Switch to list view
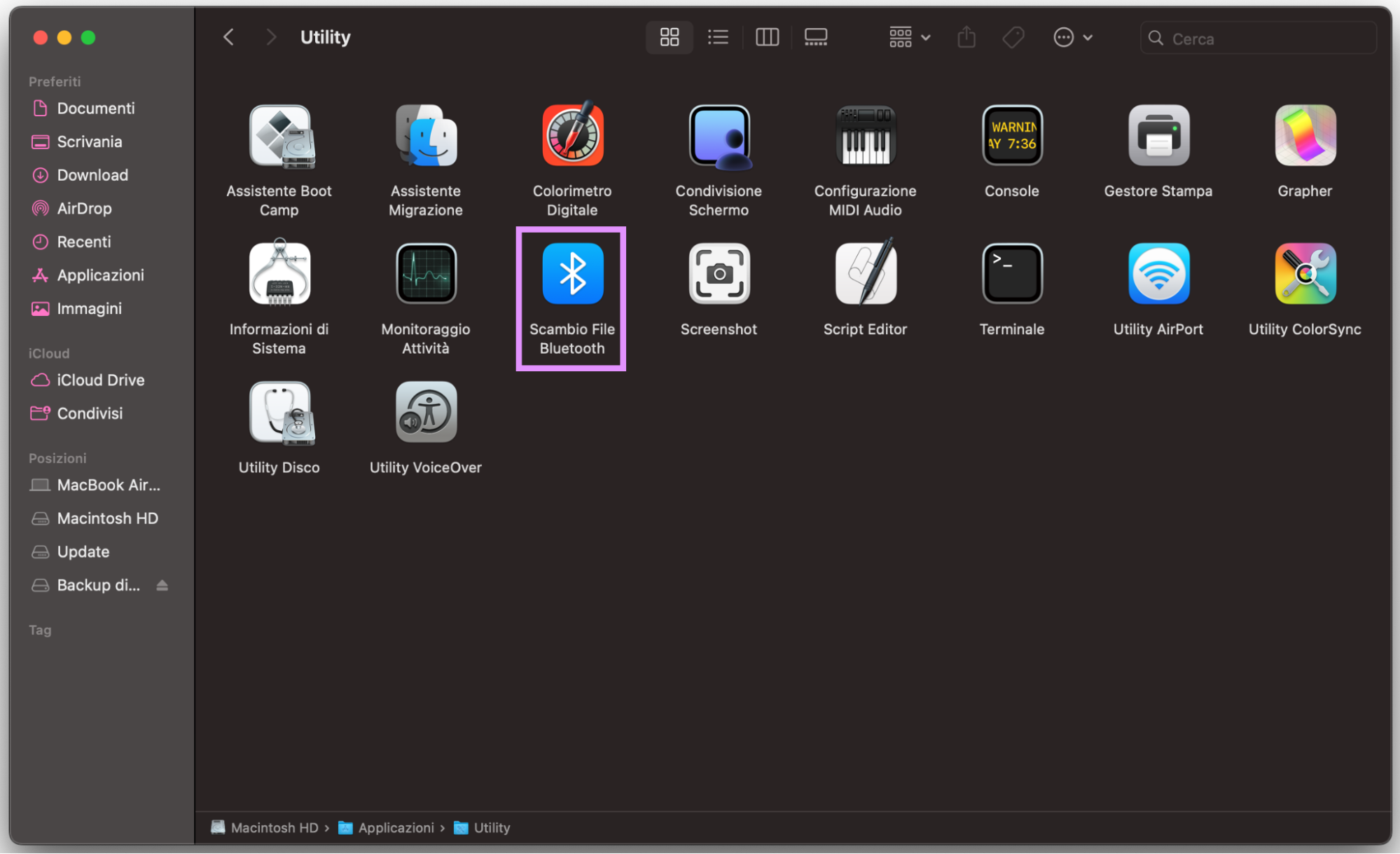1400x854 pixels. [x=718, y=36]
